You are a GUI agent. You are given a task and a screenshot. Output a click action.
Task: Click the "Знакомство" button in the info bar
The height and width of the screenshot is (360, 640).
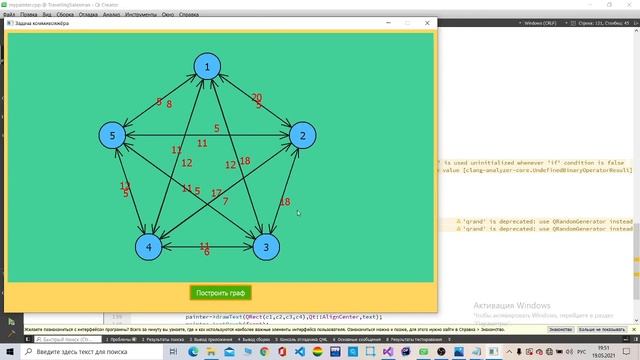(560, 329)
